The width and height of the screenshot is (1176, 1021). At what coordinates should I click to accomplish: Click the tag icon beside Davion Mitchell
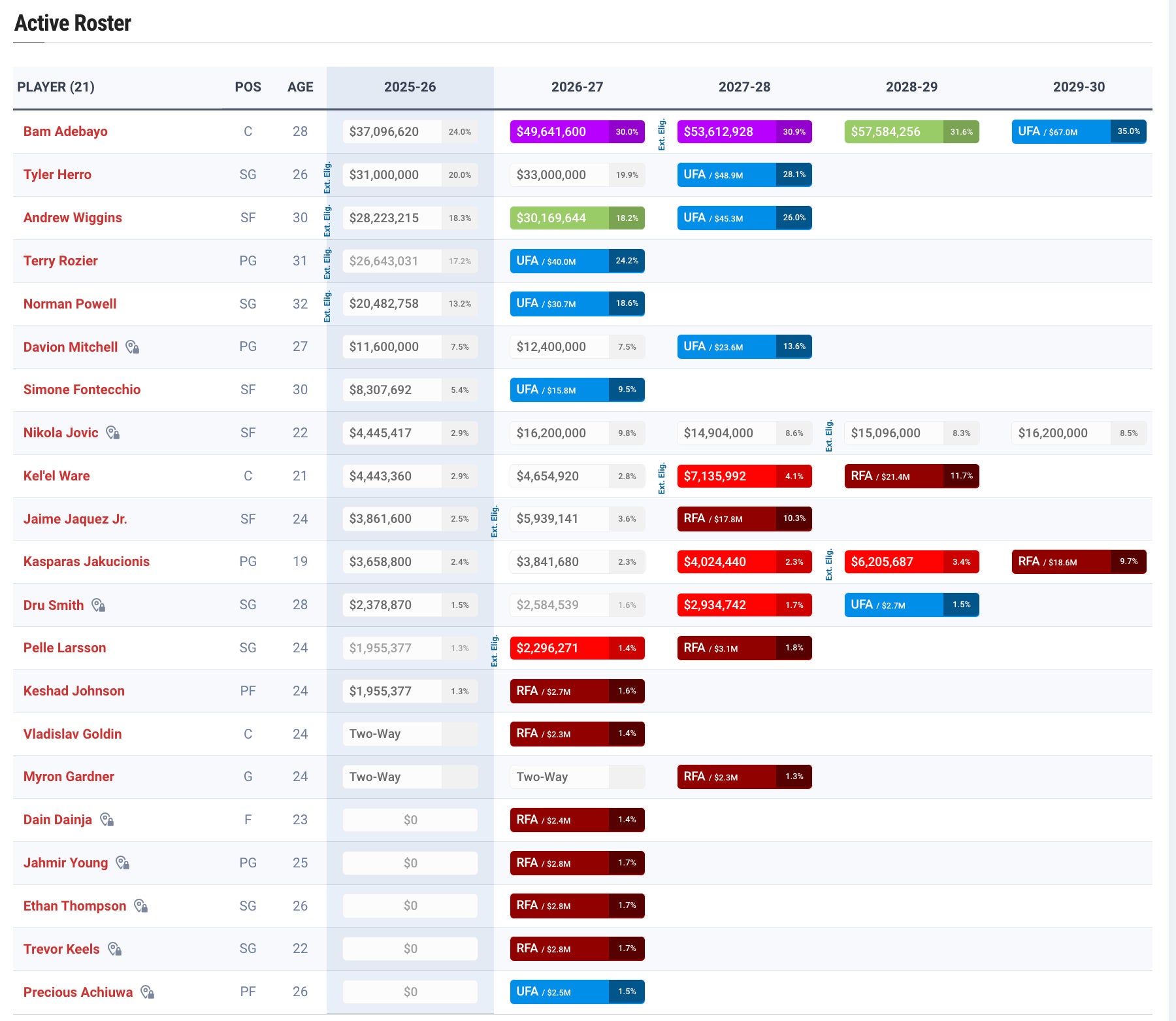[133, 347]
